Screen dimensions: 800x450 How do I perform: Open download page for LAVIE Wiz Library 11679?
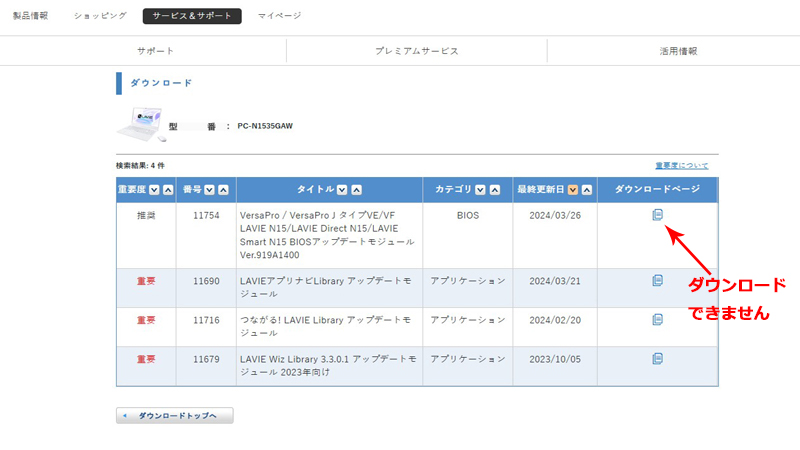pyautogui.click(x=657, y=359)
